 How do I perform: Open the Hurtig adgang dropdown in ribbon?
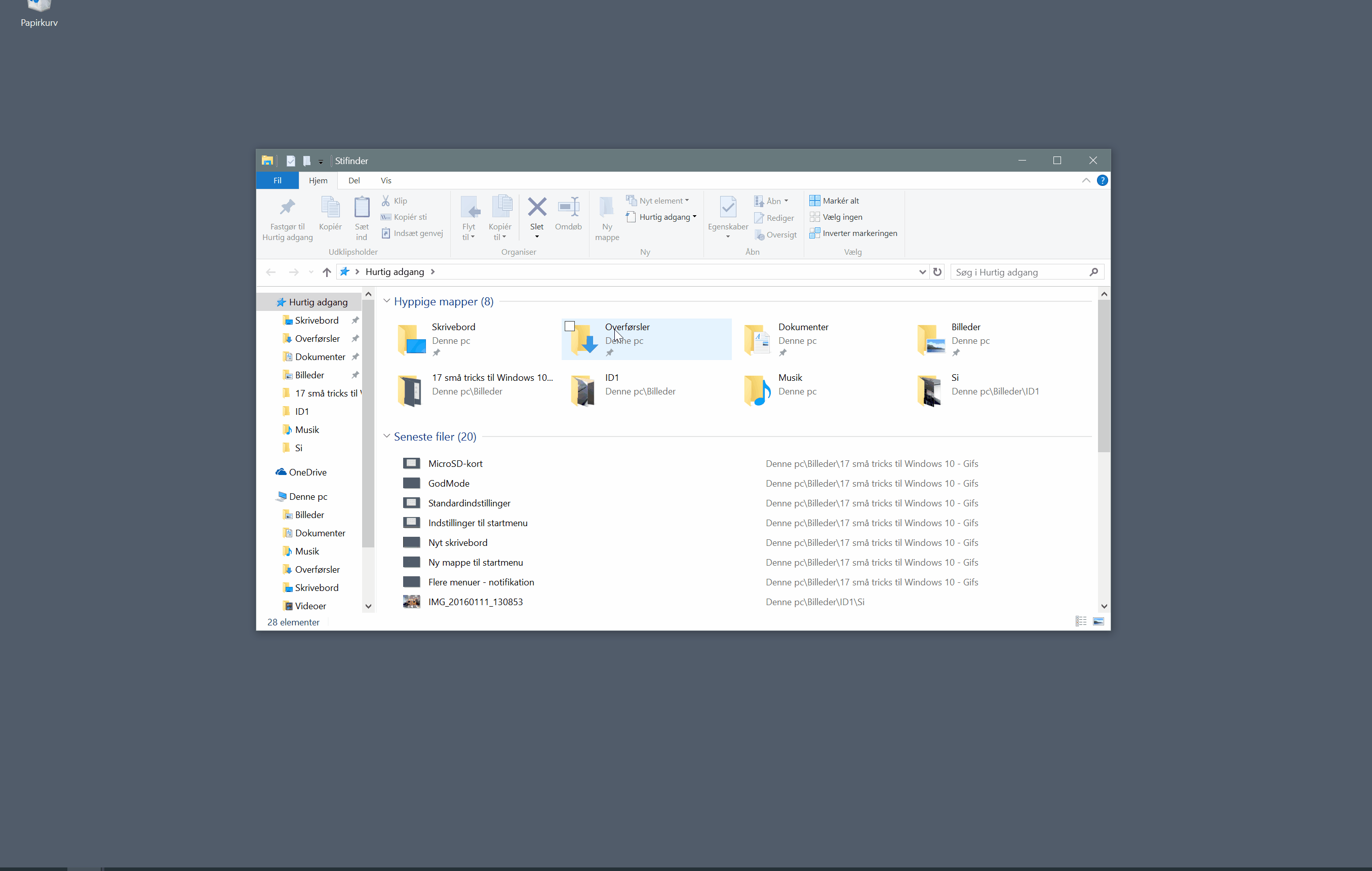click(661, 217)
